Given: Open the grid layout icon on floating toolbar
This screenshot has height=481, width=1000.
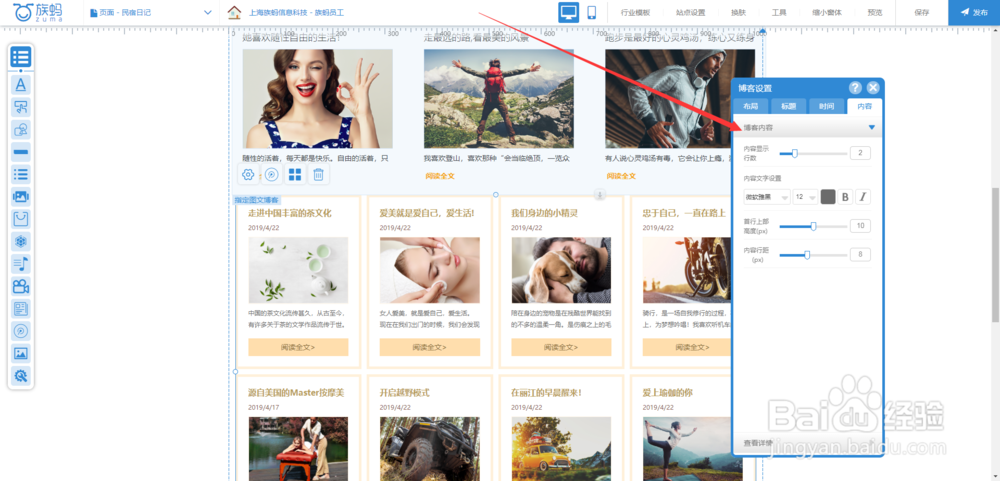Looking at the screenshot, I should [295, 174].
